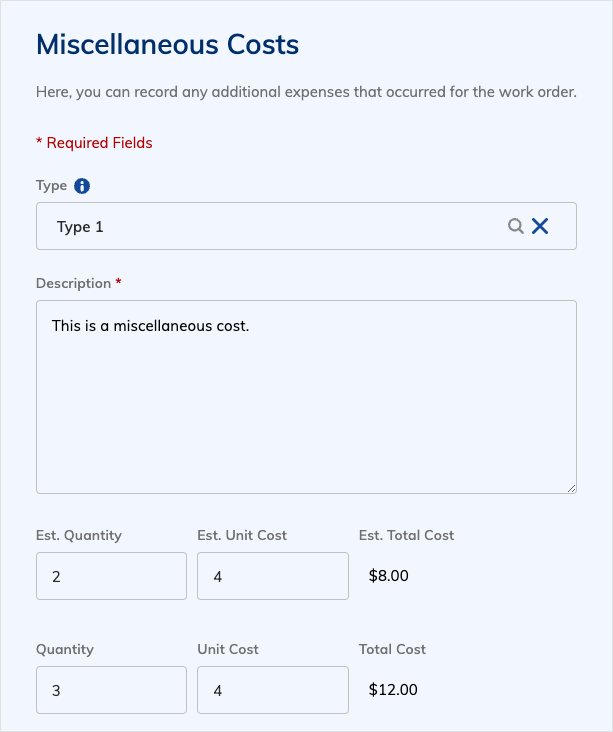Click the Description box resize handle
Image resolution: width=613 pixels, height=732 pixels.
point(571,488)
